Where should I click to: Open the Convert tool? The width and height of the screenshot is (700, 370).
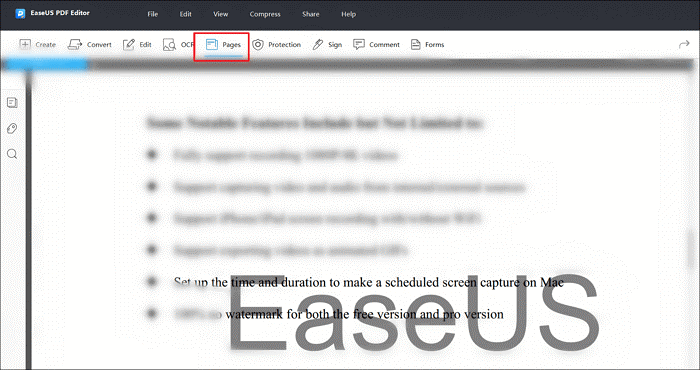(x=90, y=44)
